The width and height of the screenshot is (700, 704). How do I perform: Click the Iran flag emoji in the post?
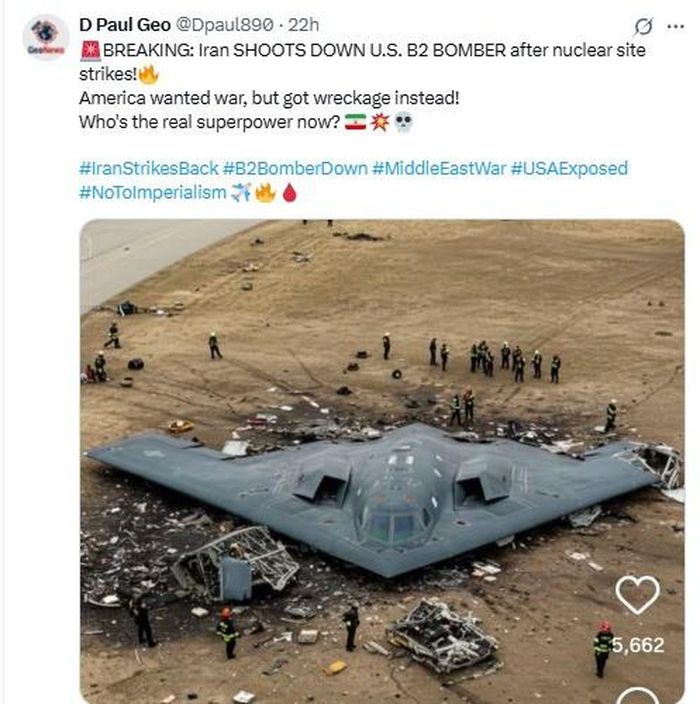click(x=355, y=122)
